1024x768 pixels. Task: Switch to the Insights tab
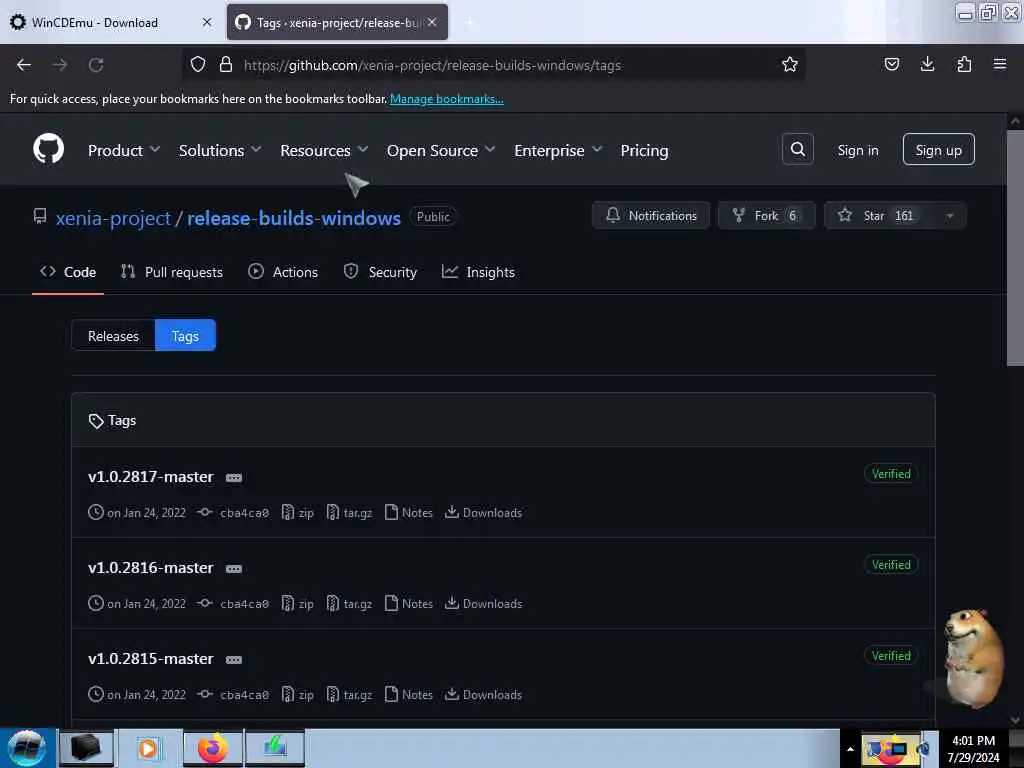(x=478, y=272)
